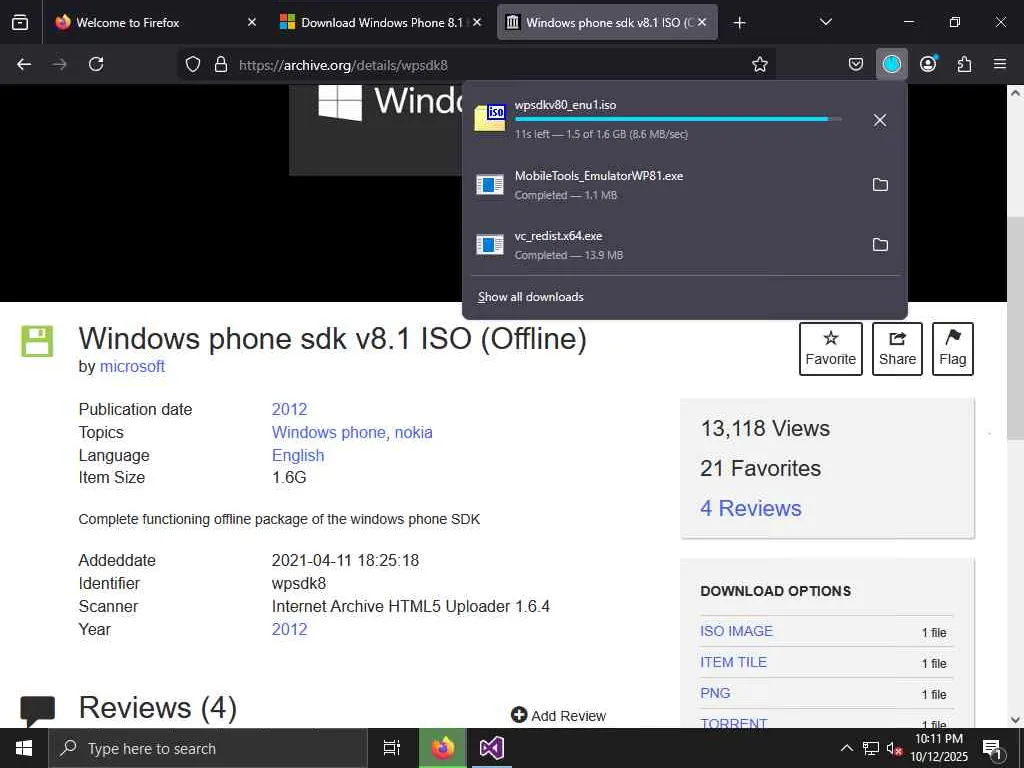The image size is (1024, 768).
Task: Click the 21 Favorites text
Action: [x=761, y=468]
